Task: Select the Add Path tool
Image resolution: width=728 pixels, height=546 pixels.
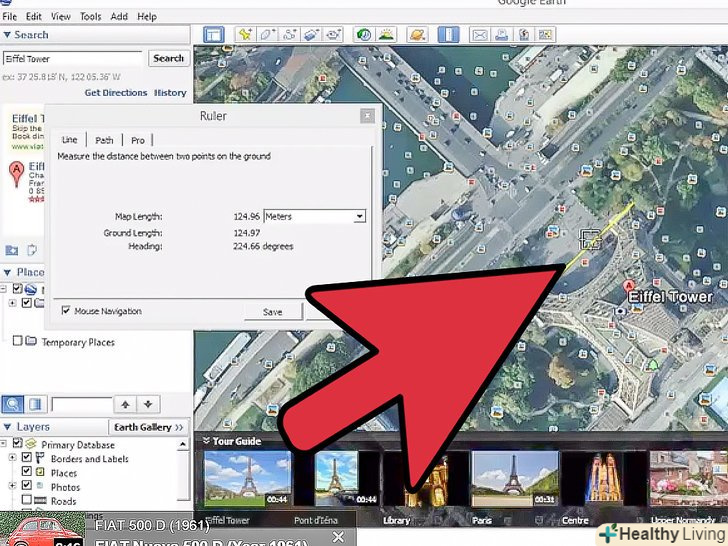Action: [x=290, y=34]
